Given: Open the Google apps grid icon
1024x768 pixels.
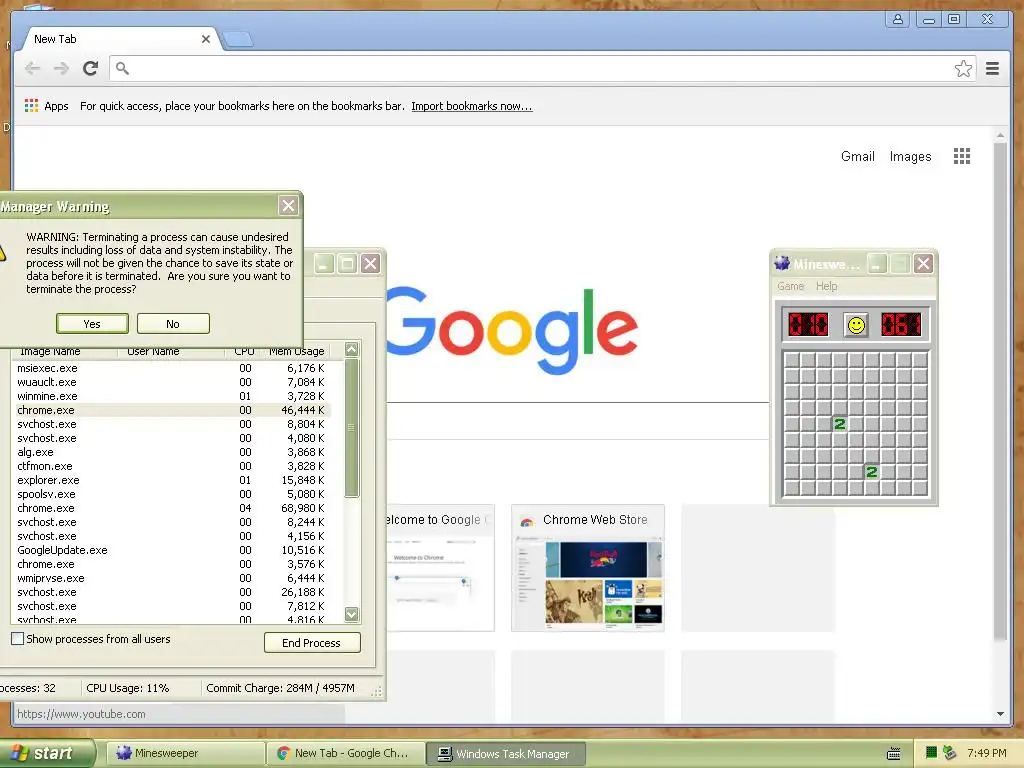Looking at the screenshot, I should tap(961, 156).
